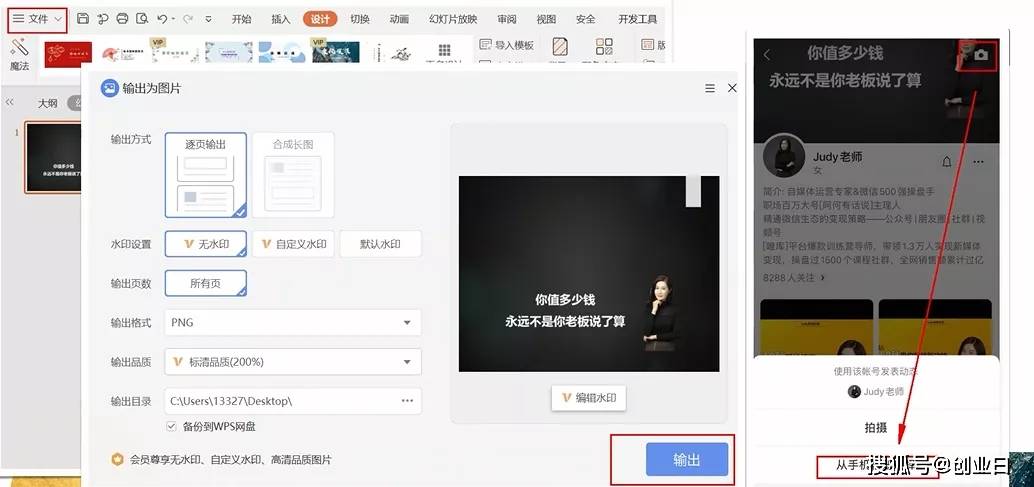Click the camera icon on phone screen
1034x487 pixels.
tap(981, 55)
